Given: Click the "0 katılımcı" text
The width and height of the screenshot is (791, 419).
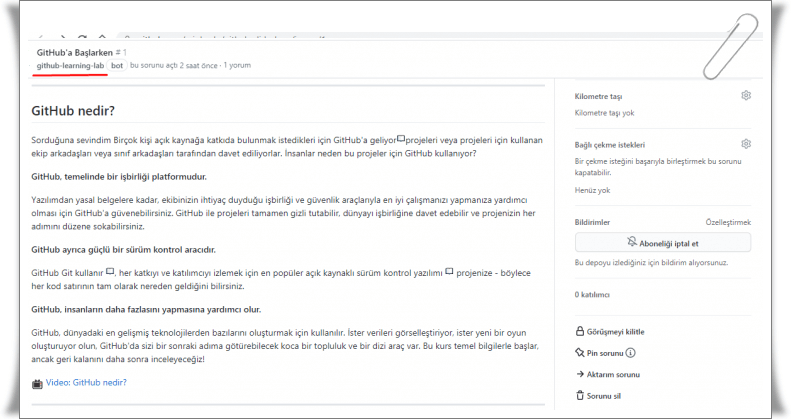Looking at the screenshot, I should pos(592,295).
